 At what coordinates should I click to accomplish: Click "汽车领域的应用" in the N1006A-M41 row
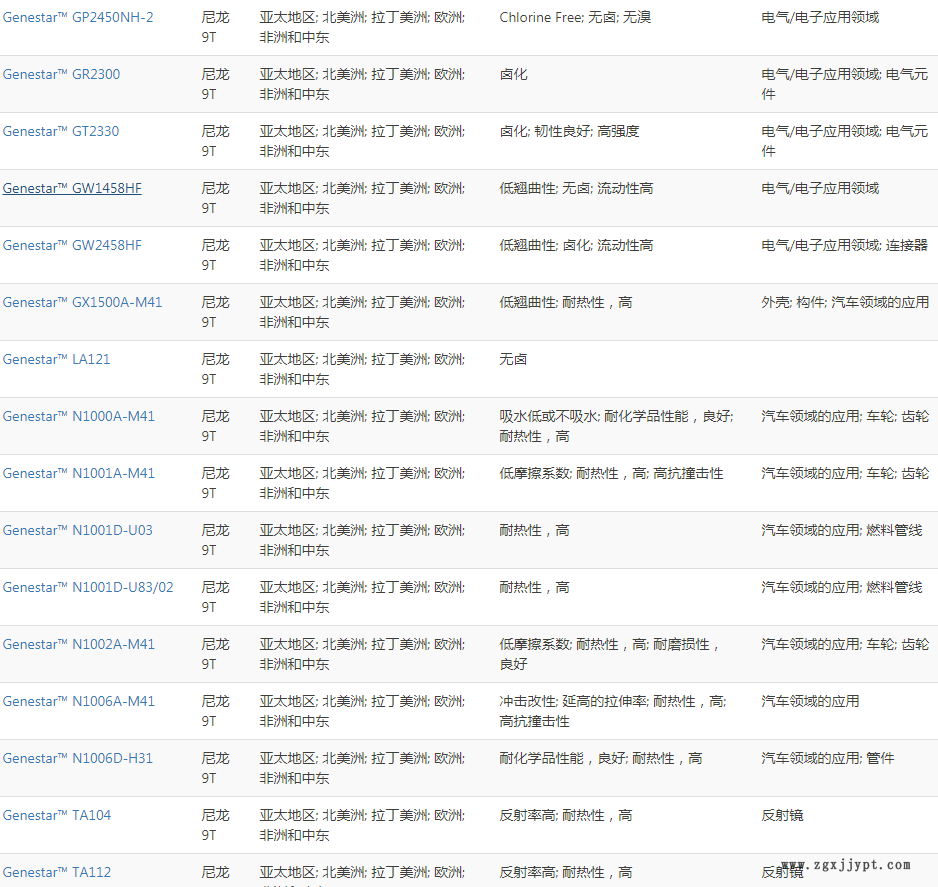pyautogui.click(x=810, y=701)
